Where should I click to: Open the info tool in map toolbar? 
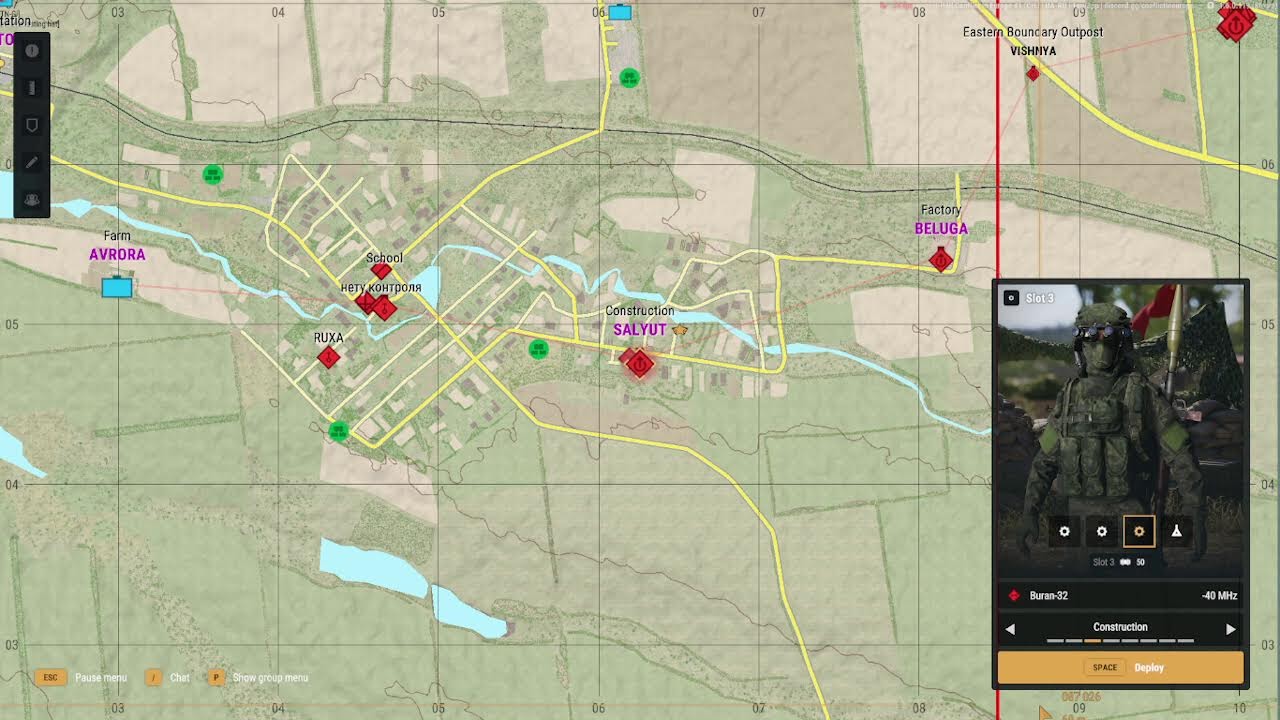32,50
